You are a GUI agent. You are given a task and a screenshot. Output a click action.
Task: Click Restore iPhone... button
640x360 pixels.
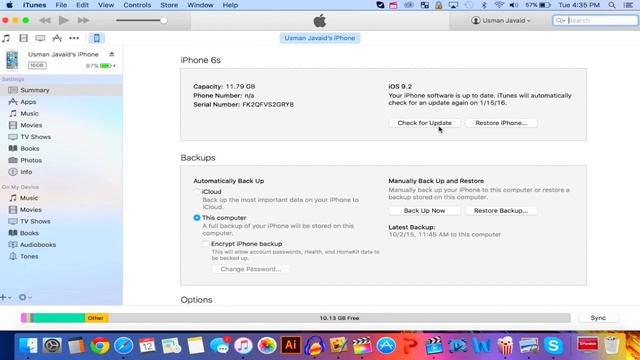click(501, 123)
